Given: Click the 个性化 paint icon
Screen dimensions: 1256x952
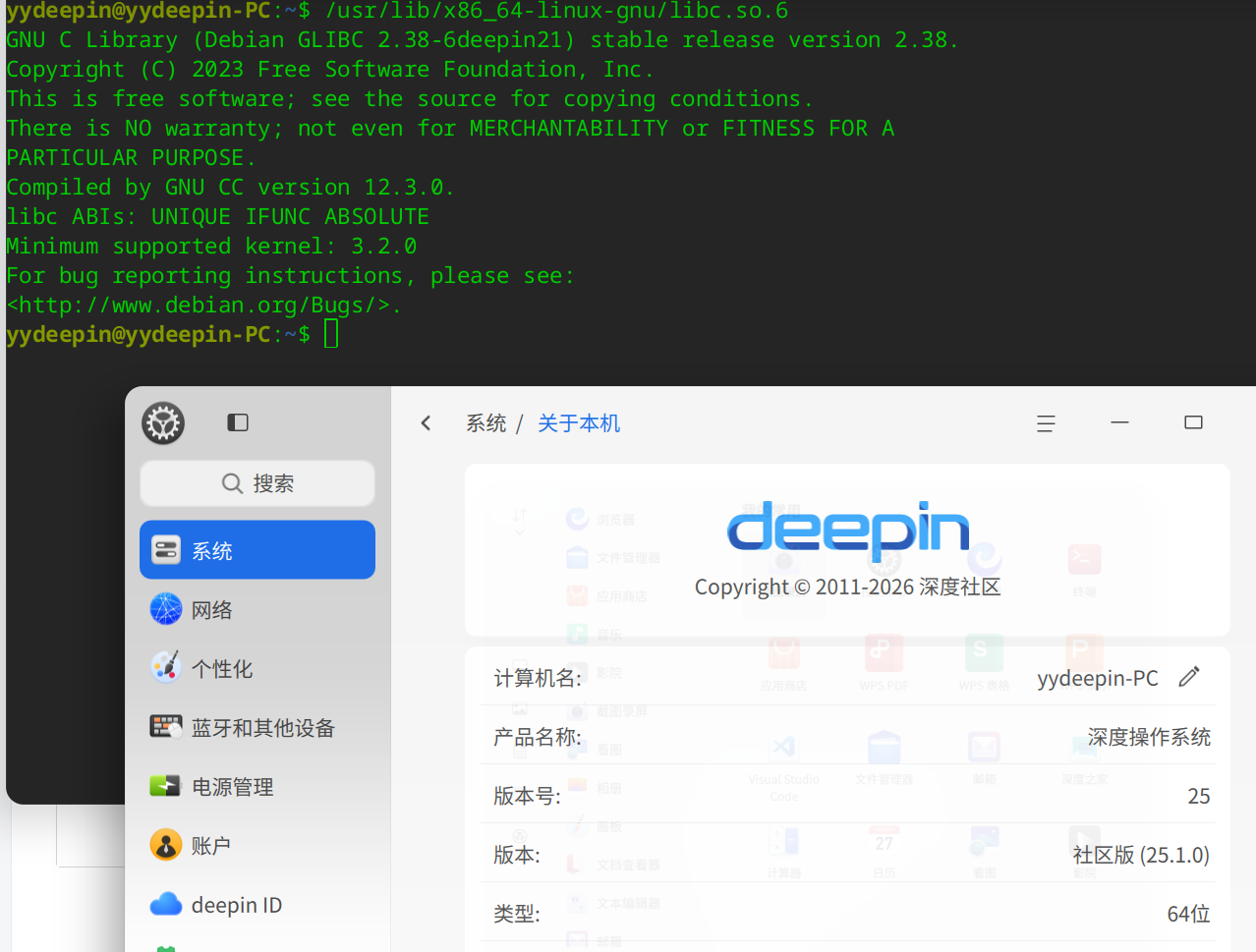Looking at the screenshot, I should tap(166, 667).
